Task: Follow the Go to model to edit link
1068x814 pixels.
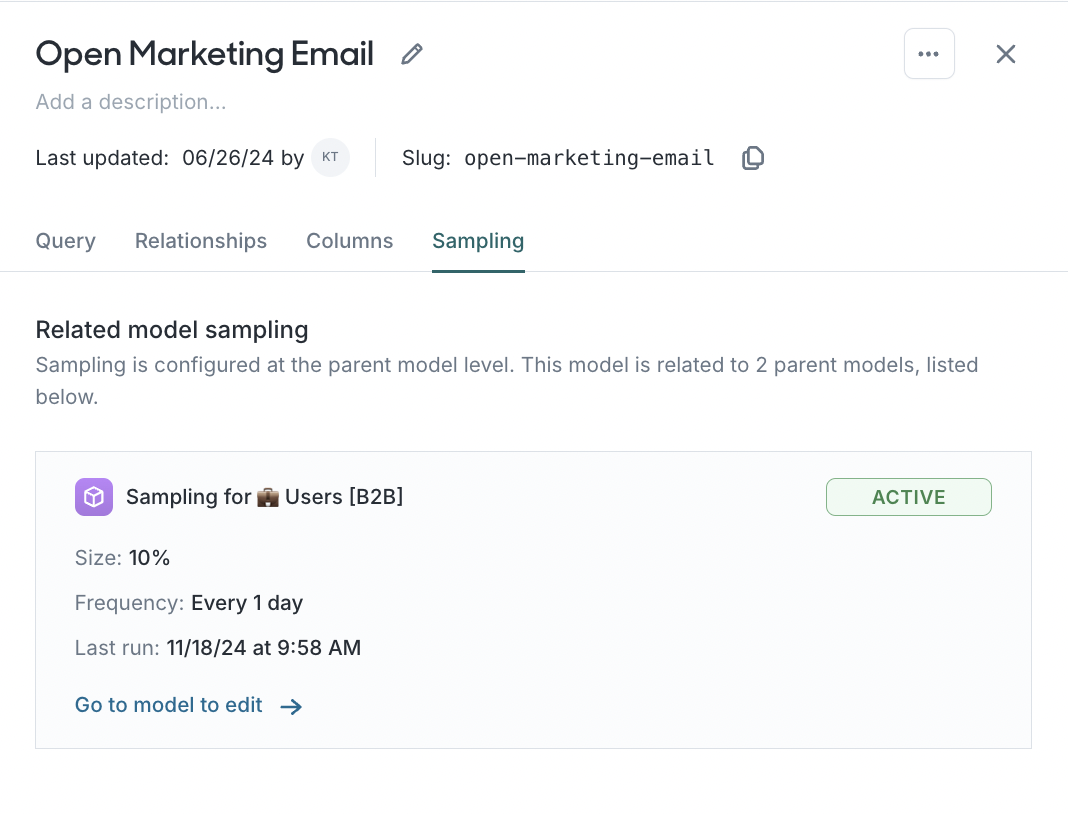Action: pyautogui.click(x=169, y=705)
